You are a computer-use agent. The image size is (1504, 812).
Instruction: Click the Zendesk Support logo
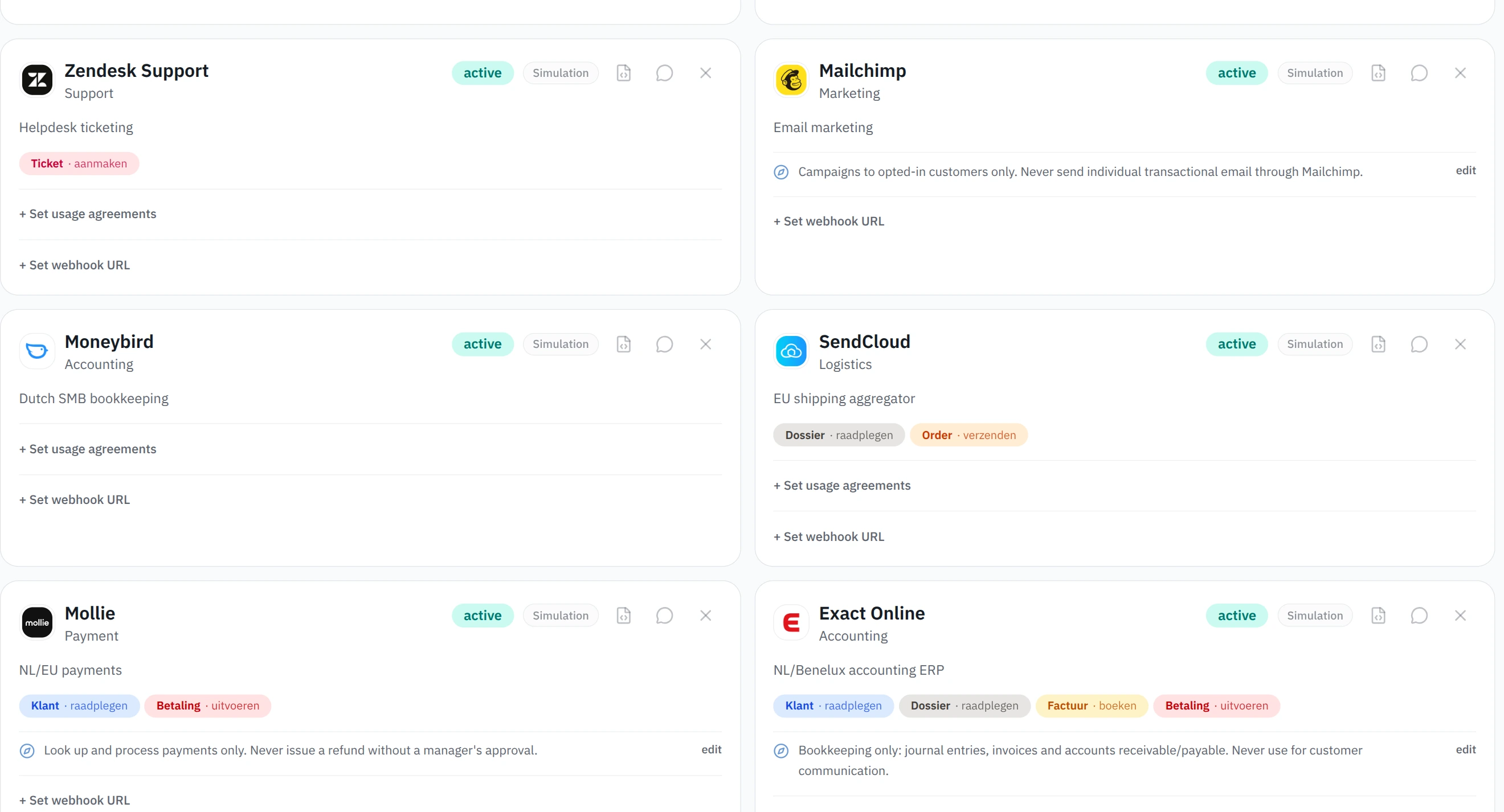coord(37,79)
